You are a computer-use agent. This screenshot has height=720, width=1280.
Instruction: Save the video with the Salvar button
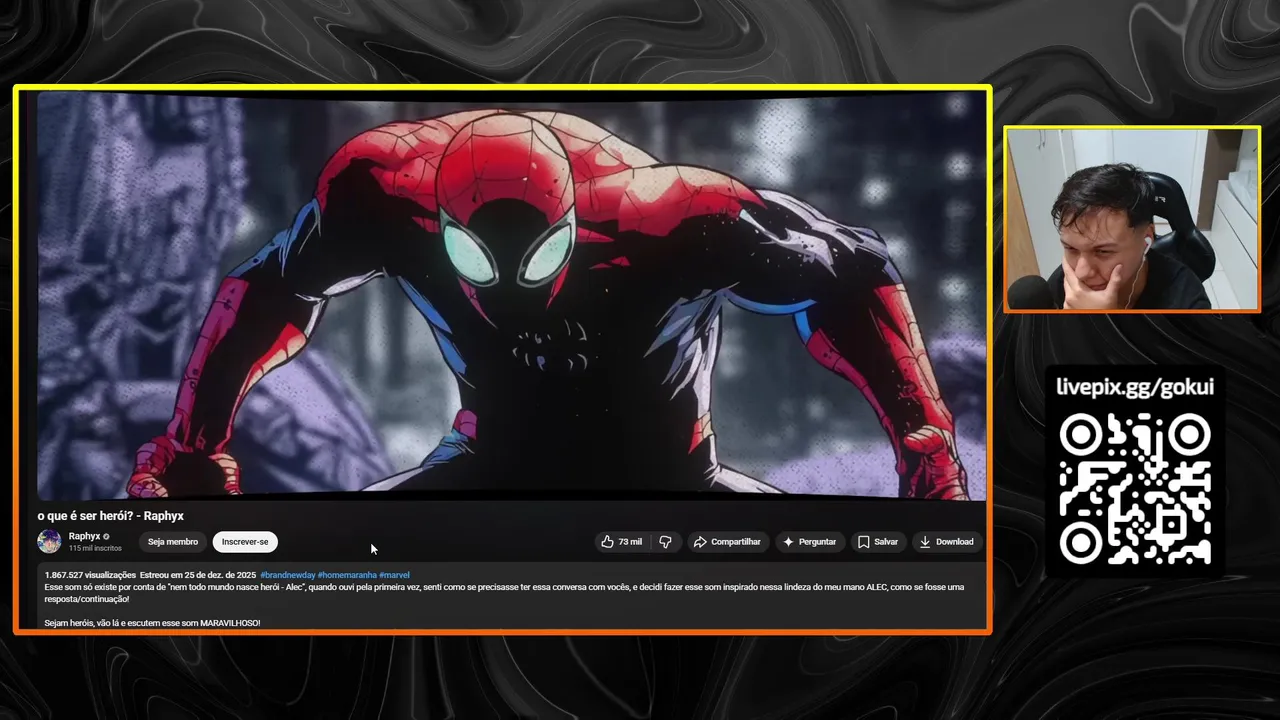878,542
